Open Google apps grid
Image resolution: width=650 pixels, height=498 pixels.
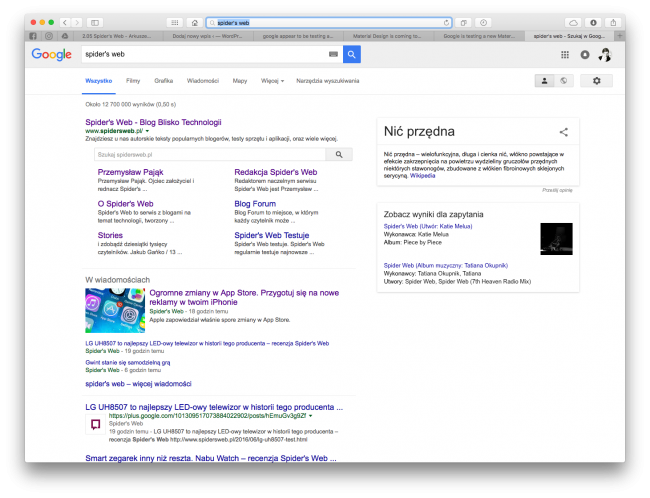[x=565, y=55]
